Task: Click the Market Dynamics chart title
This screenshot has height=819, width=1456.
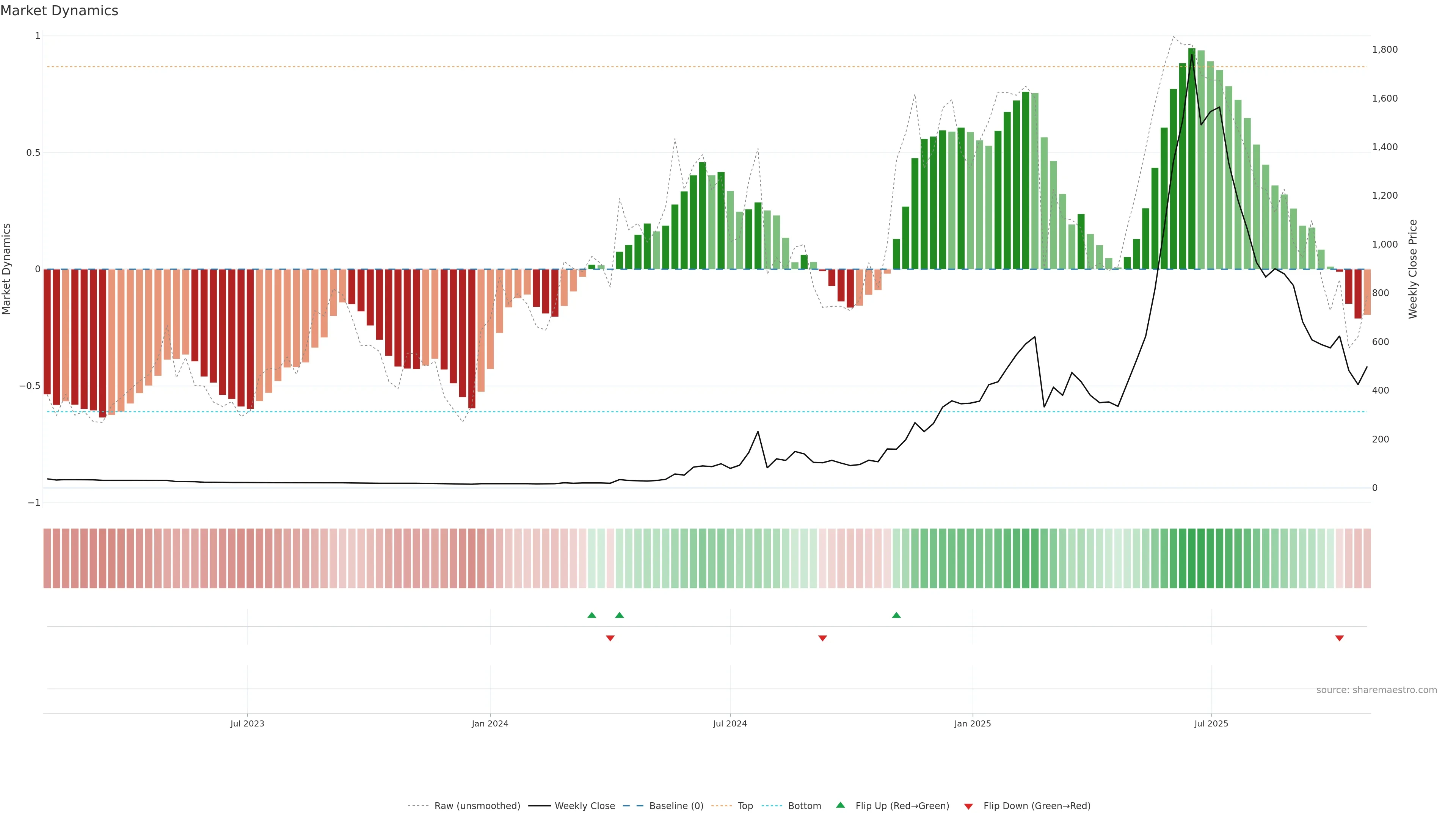Action: [x=60, y=11]
